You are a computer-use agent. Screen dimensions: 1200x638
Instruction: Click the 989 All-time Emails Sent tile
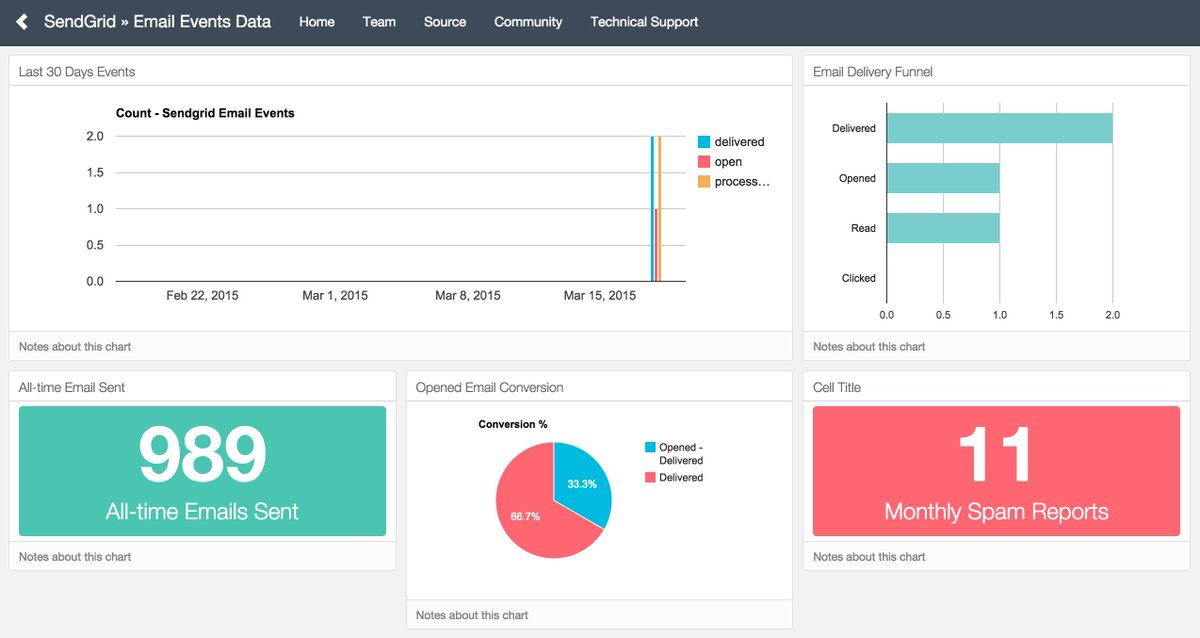coord(203,471)
